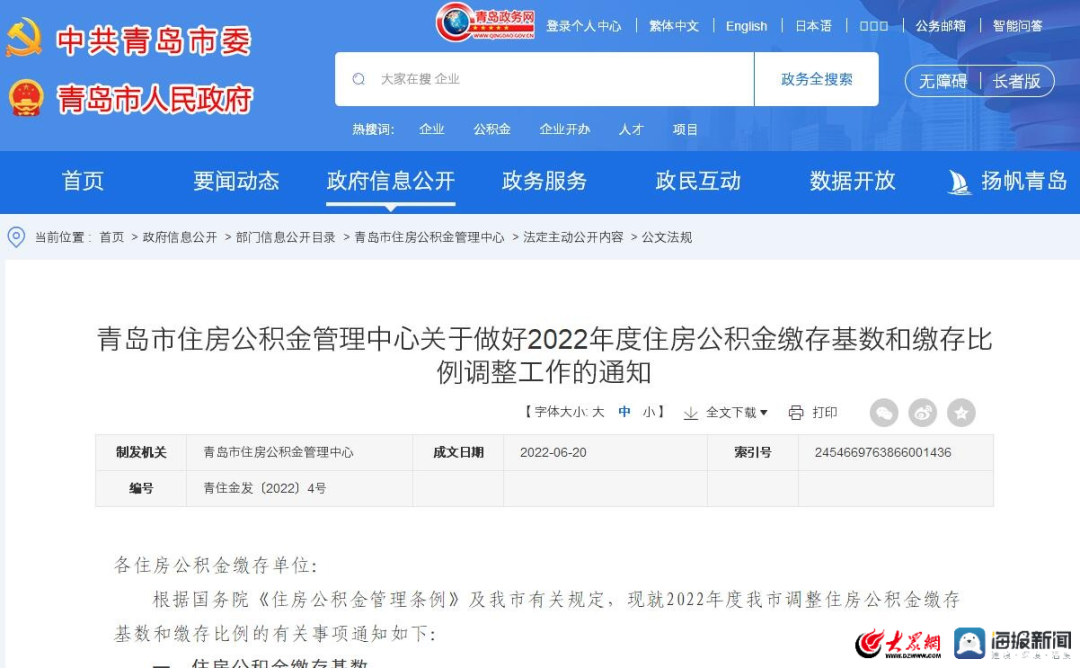1080x668 pixels.
Task: Click the 青岛政务网 logo
Action: pos(485,22)
